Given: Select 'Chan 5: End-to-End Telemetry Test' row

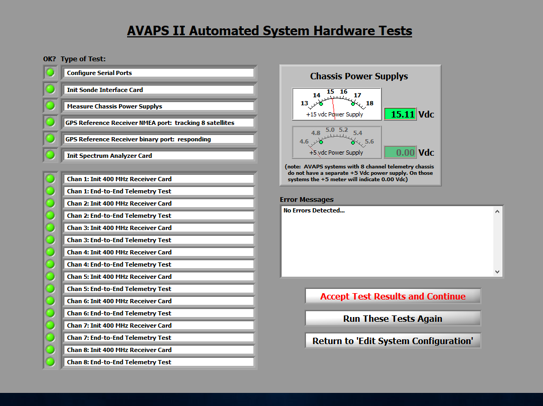Looking at the screenshot, I should [x=158, y=289].
